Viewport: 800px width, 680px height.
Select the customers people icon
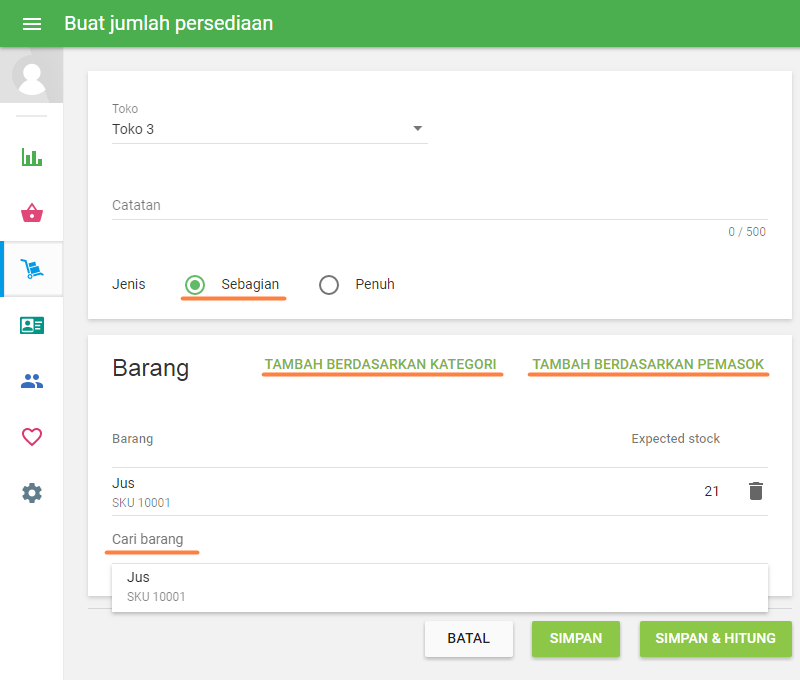pos(31,381)
